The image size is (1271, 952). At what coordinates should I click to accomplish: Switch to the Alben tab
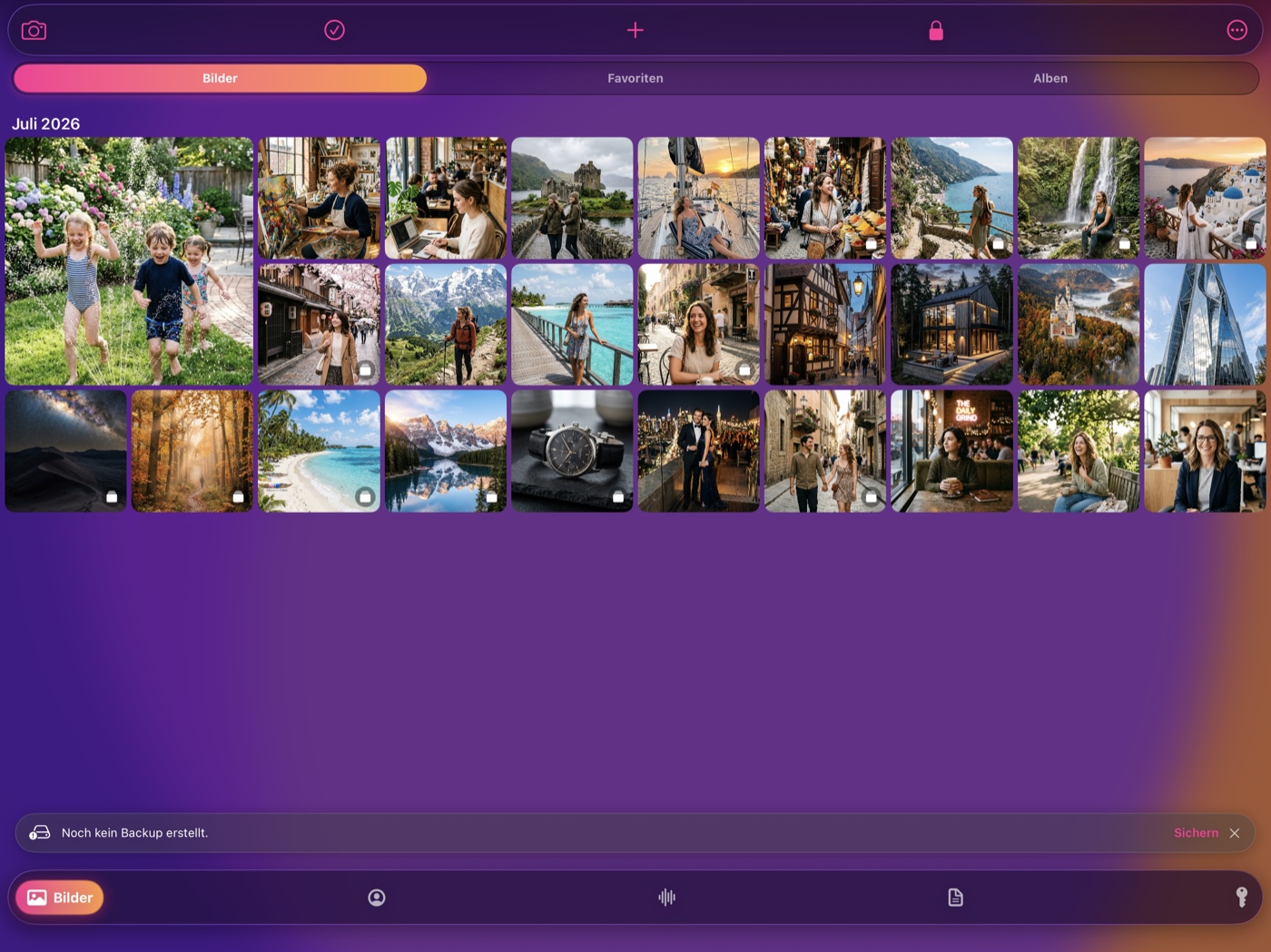1050,78
